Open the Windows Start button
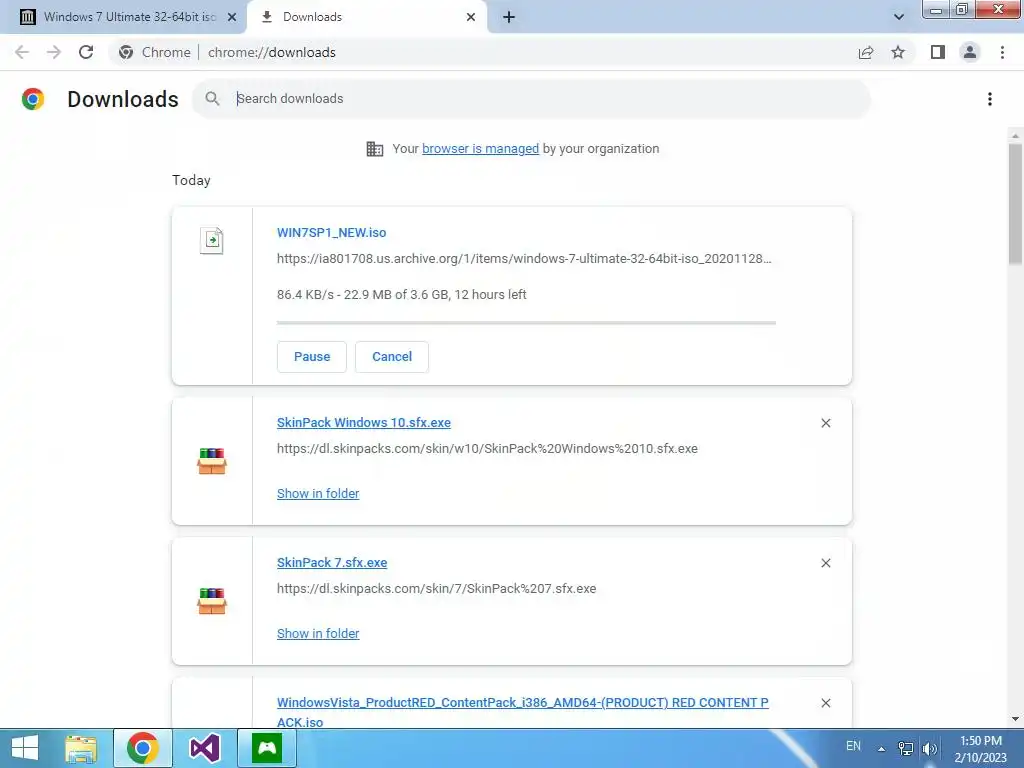Screen dimensions: 1024x768 coord(25,748)
